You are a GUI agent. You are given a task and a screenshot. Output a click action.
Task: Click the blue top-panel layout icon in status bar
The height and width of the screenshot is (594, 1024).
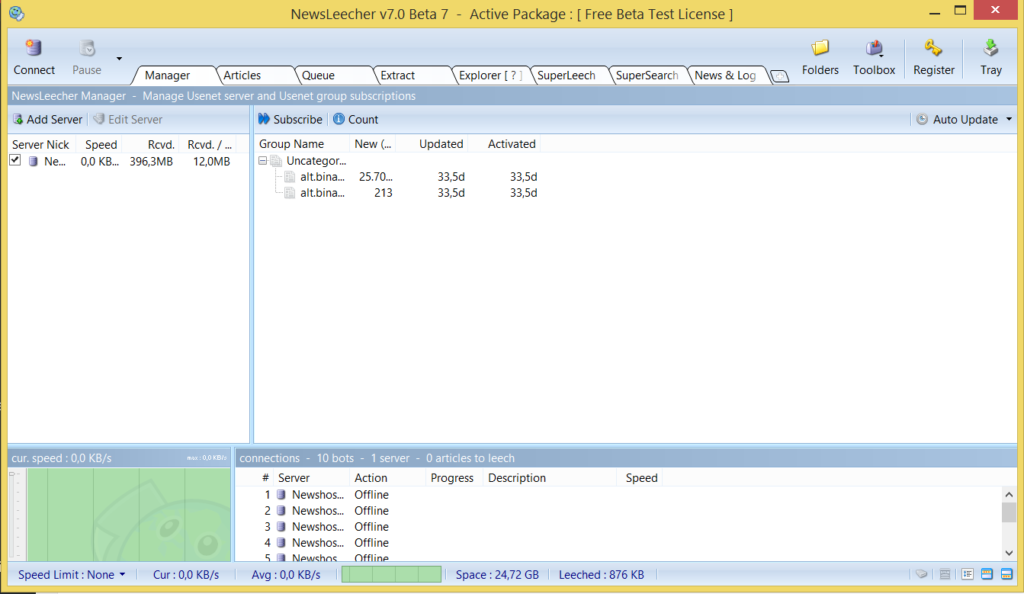[x=987, y=574]
